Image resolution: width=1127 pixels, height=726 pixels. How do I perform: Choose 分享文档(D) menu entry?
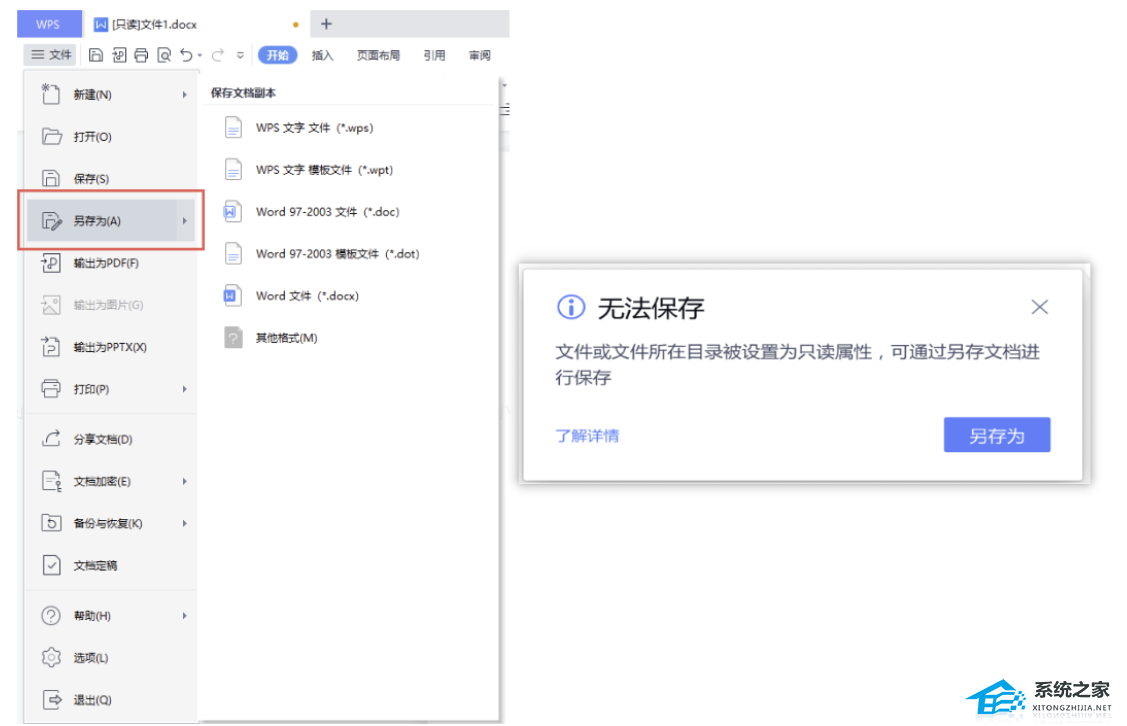pyautogui.click(x=111, y=439)
